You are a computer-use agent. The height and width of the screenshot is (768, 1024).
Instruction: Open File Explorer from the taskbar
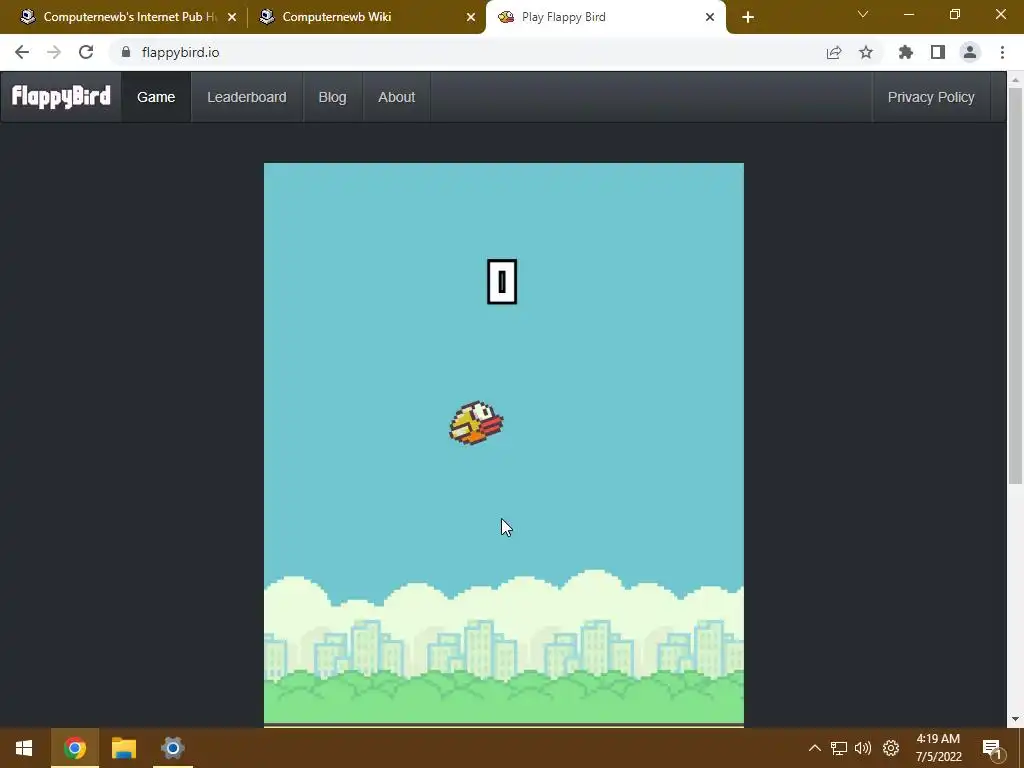[x=123, y=748]
